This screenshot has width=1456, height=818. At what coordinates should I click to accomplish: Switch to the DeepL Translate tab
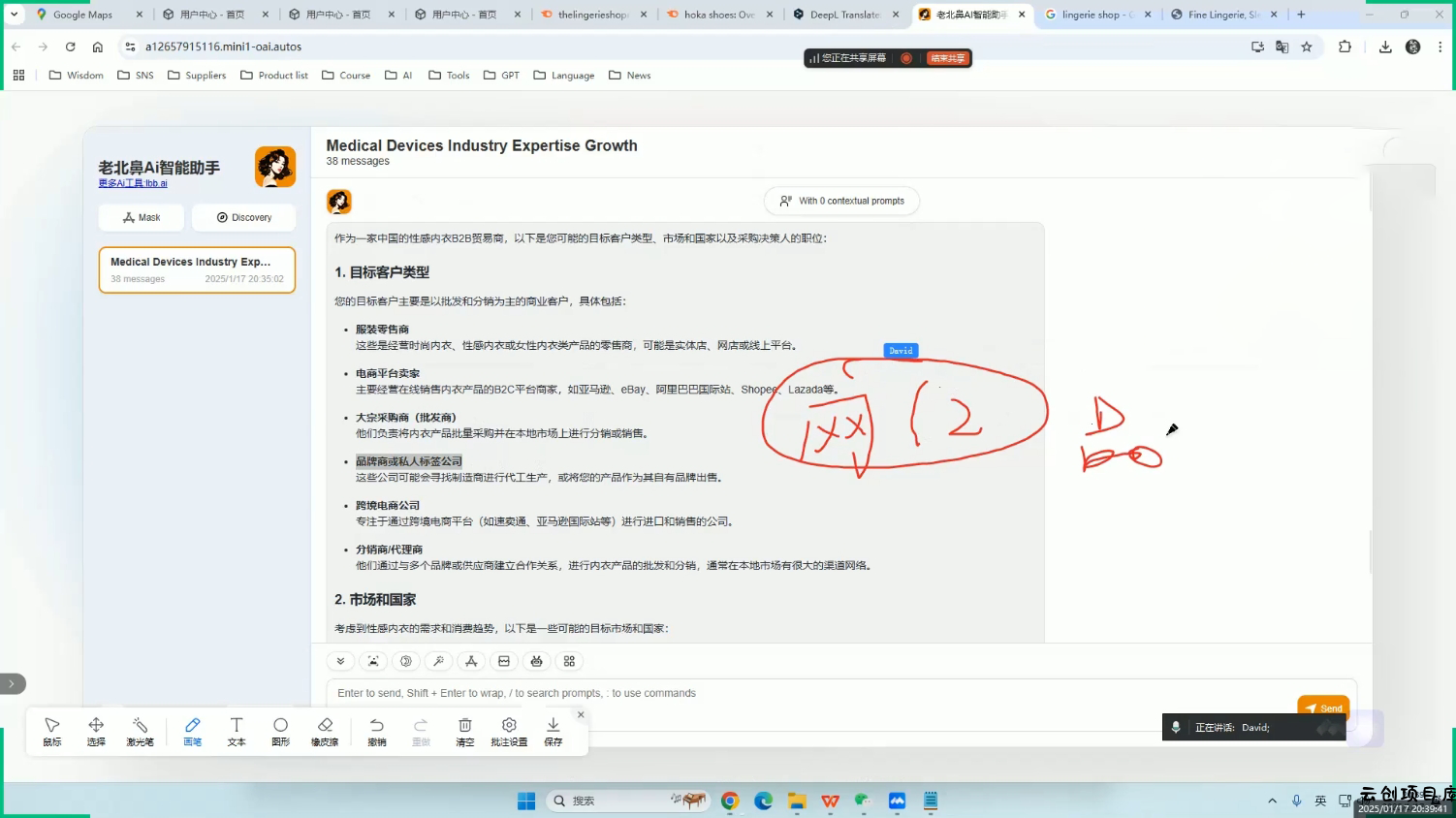843,15
